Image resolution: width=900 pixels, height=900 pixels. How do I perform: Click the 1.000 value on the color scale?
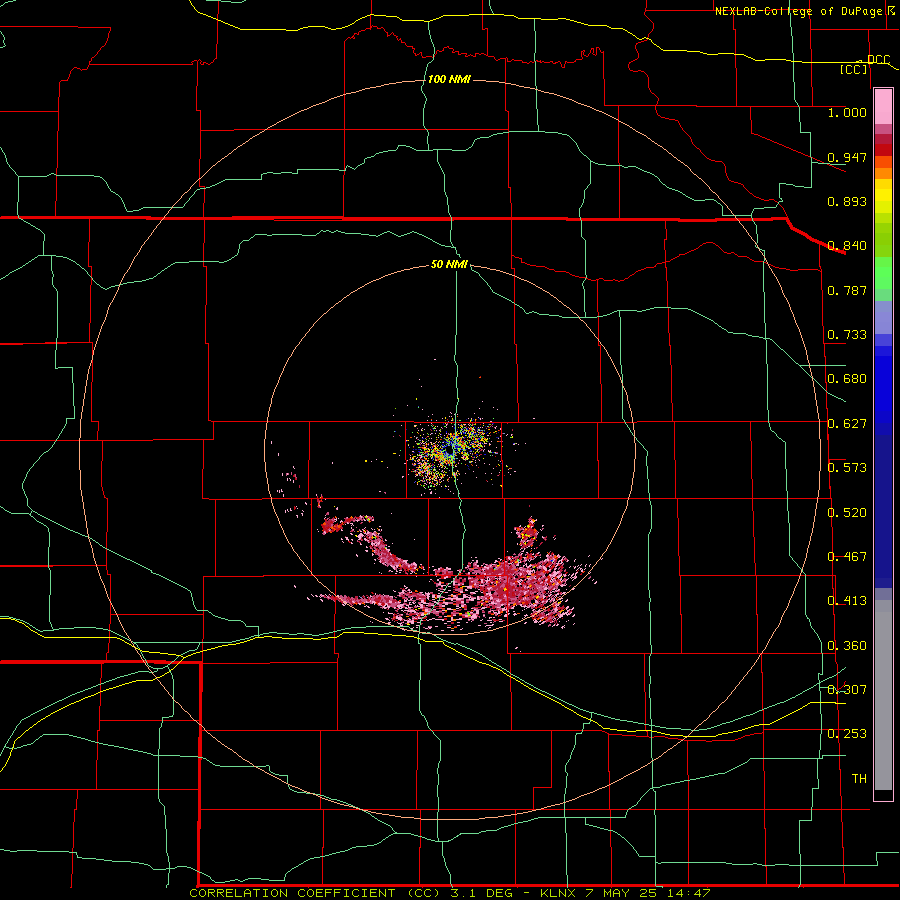[x=847, y=112]
